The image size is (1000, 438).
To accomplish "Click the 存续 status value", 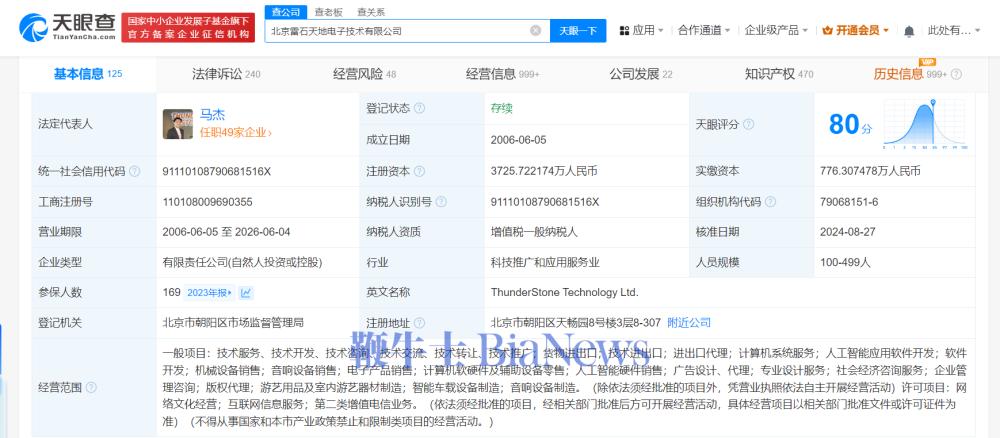I will click(x=501, y=108).
